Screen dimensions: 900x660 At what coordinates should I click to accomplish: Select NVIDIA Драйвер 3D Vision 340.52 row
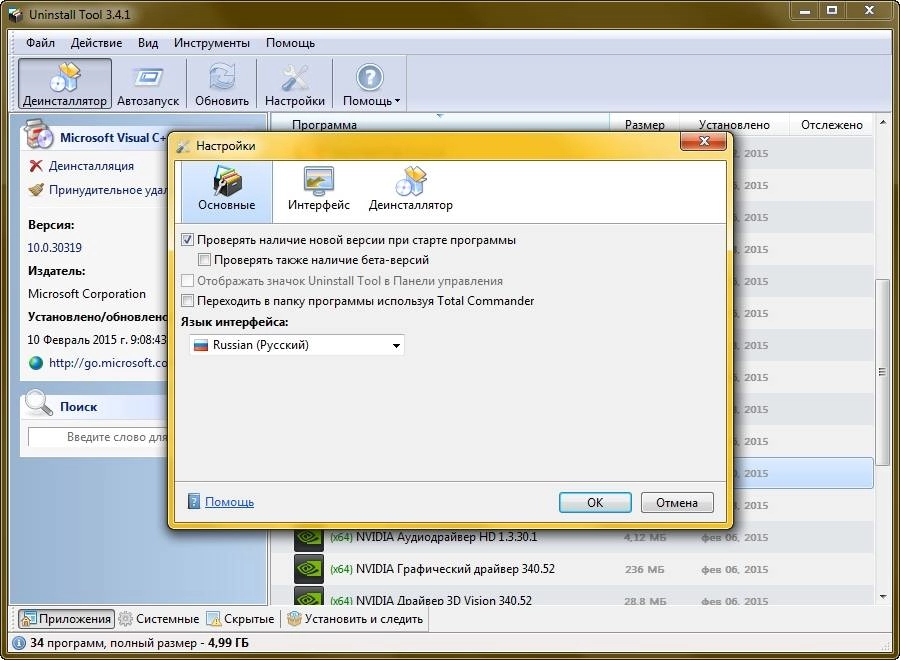point(572,597)
